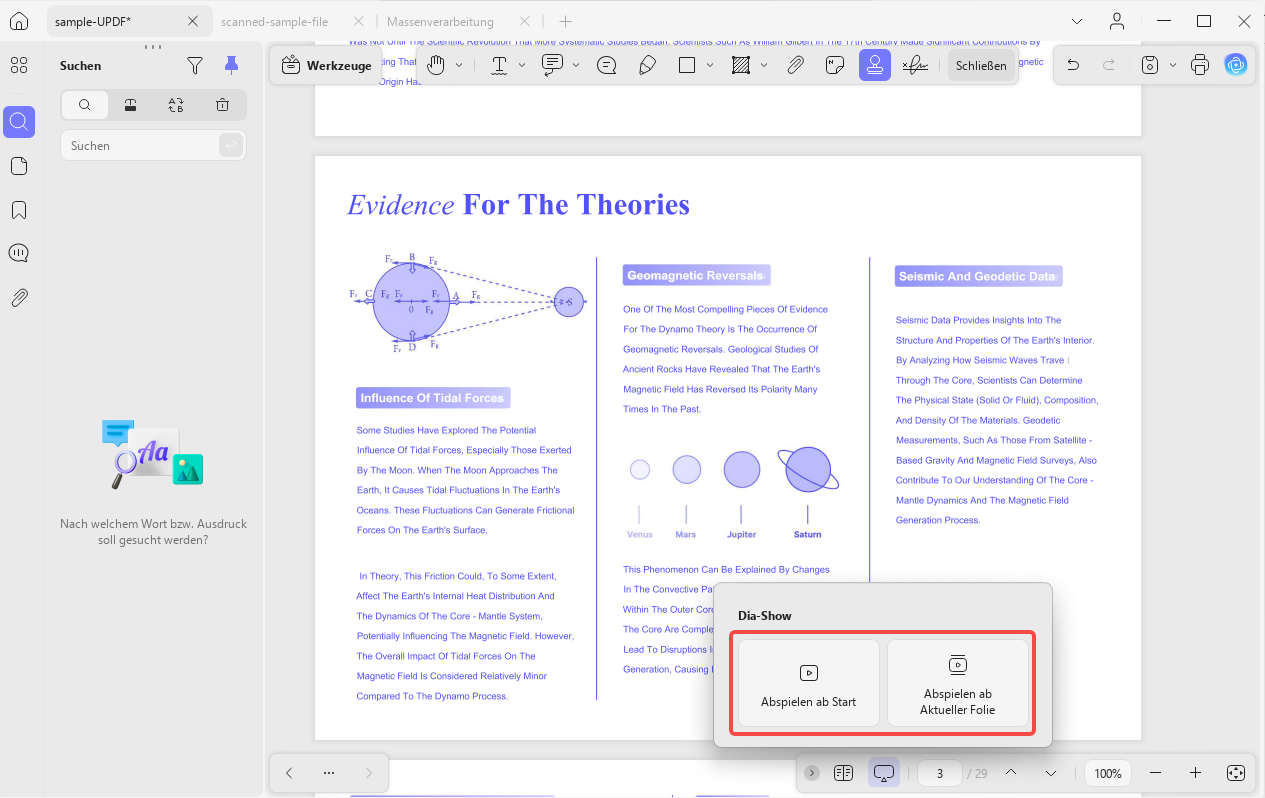Click Abspielen ab Aktueller Folie
1265x798 pixels.
(x=958, y=683)
